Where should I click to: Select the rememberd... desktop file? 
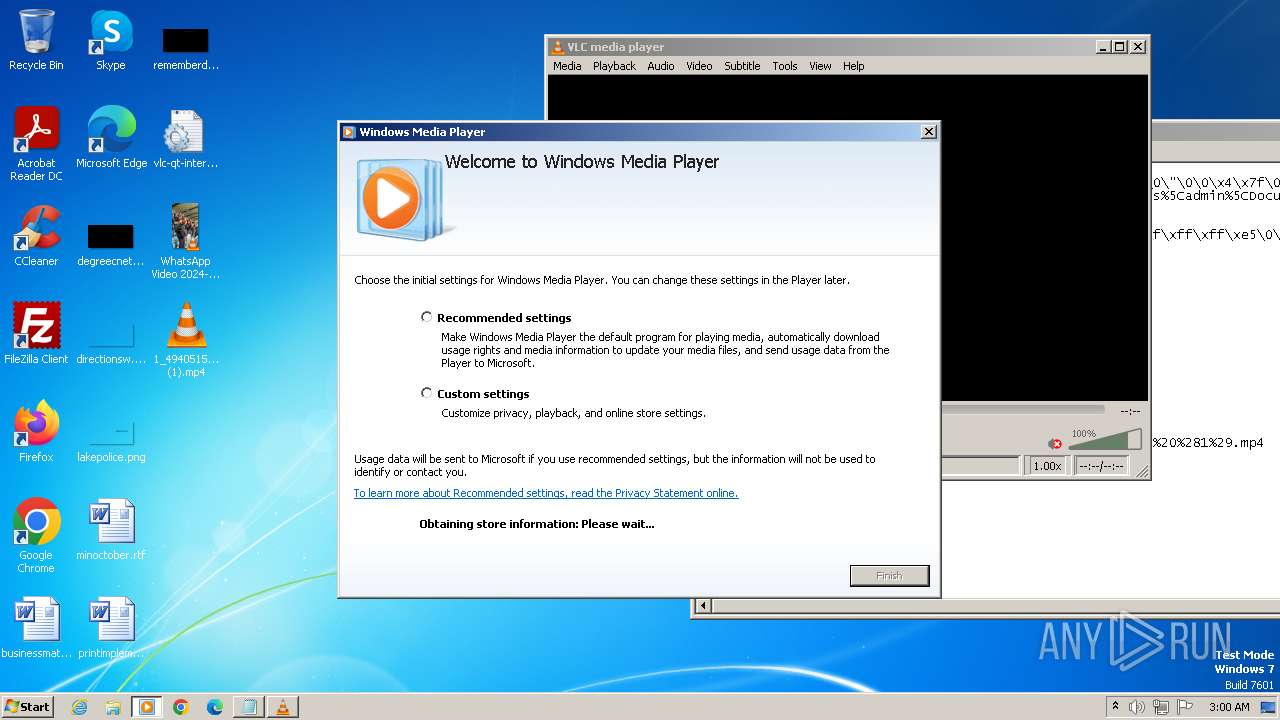185,48
